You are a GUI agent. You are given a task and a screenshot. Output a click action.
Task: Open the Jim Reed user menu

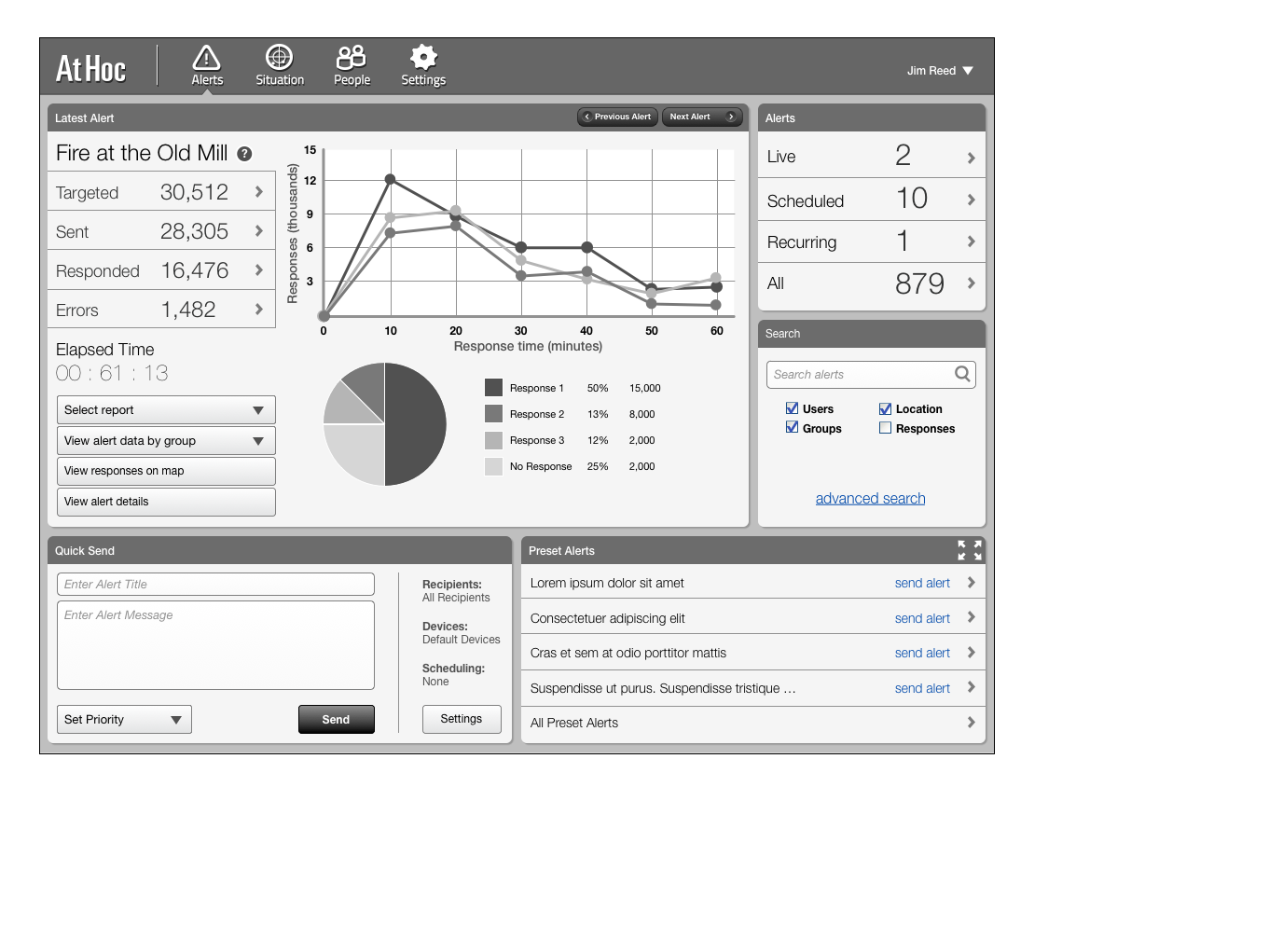tap(939, 71)
